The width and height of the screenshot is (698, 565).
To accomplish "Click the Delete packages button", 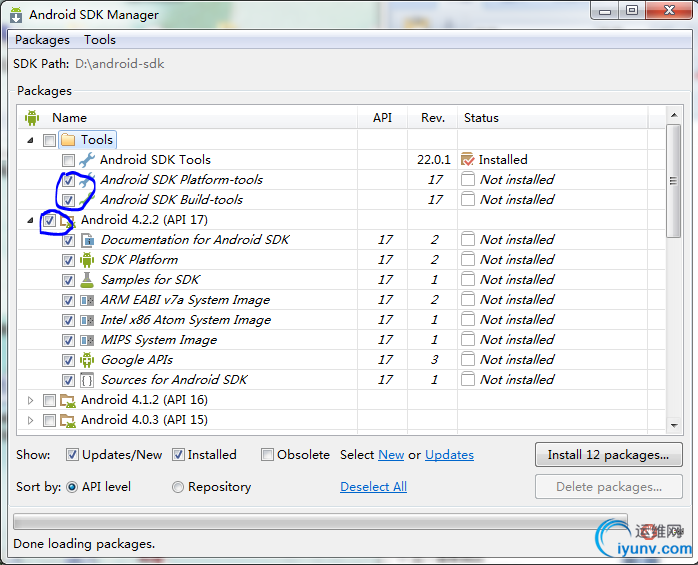I will click(x=609, y=487).
